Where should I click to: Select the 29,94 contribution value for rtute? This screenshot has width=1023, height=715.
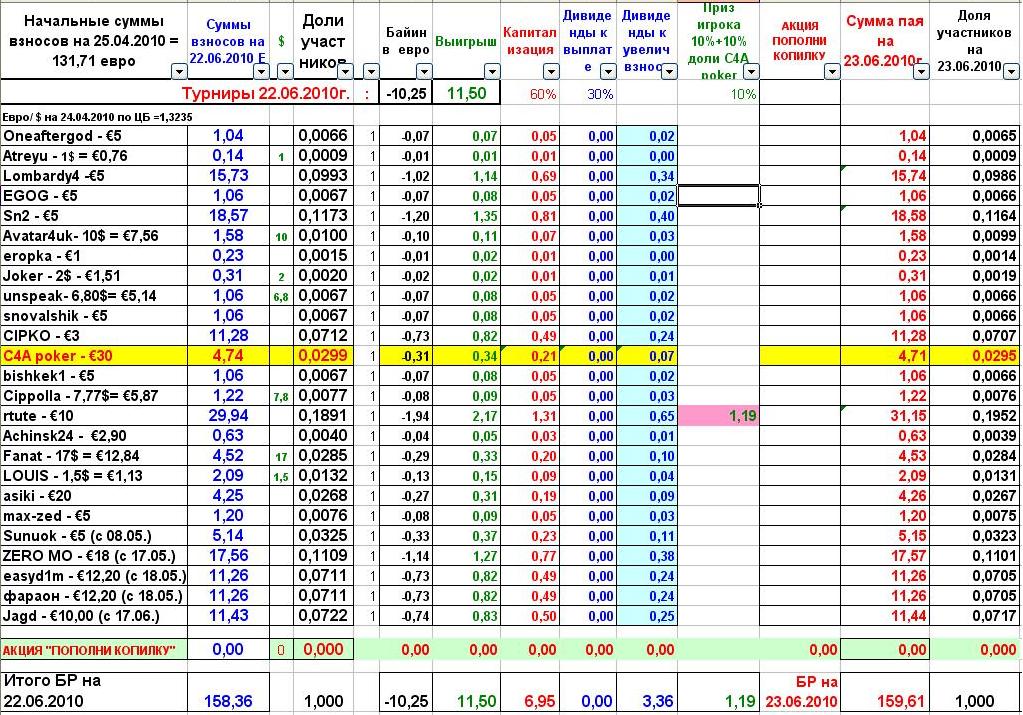tap(228, 416)
